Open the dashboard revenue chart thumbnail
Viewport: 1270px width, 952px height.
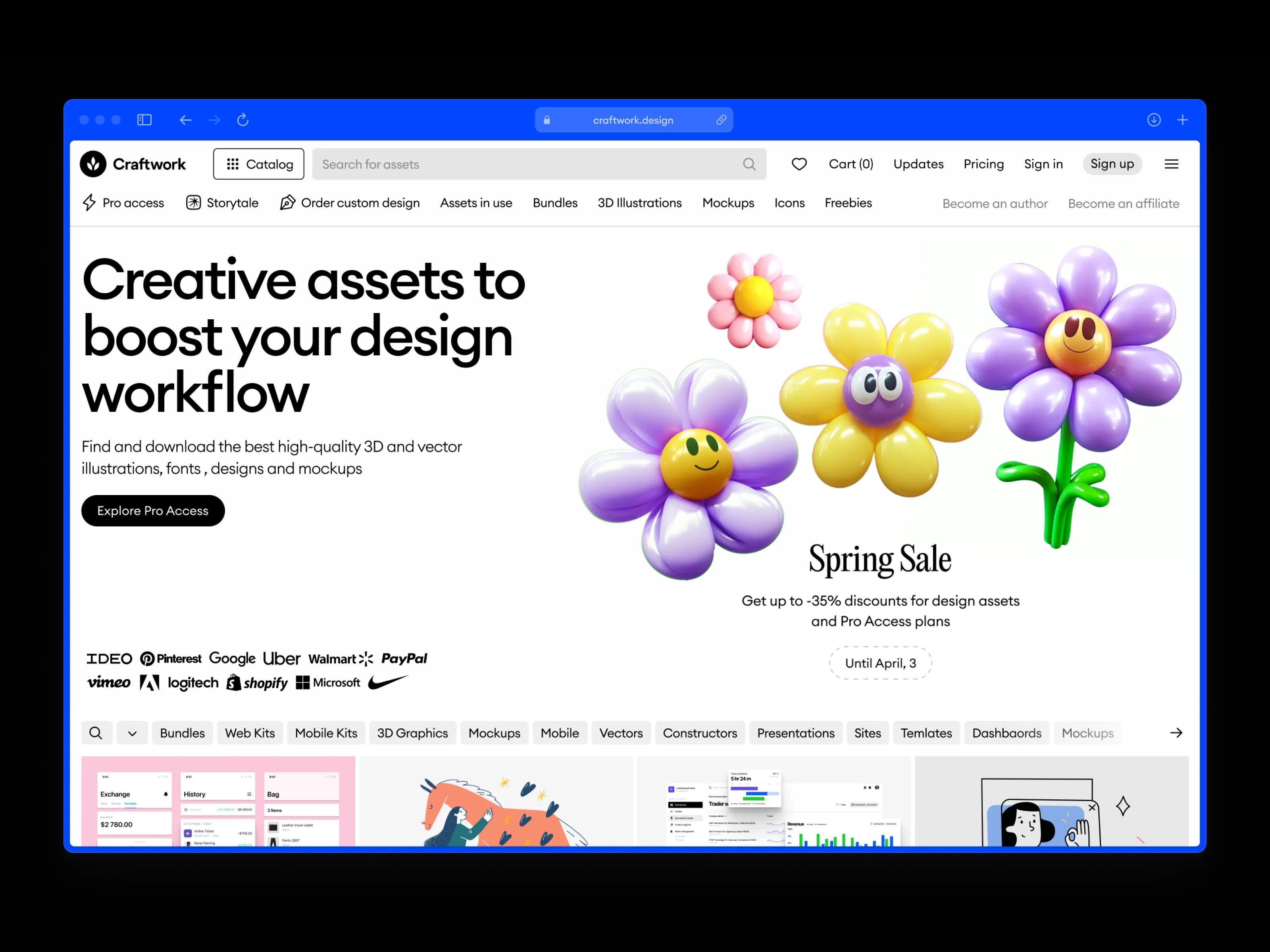point(774,801)
